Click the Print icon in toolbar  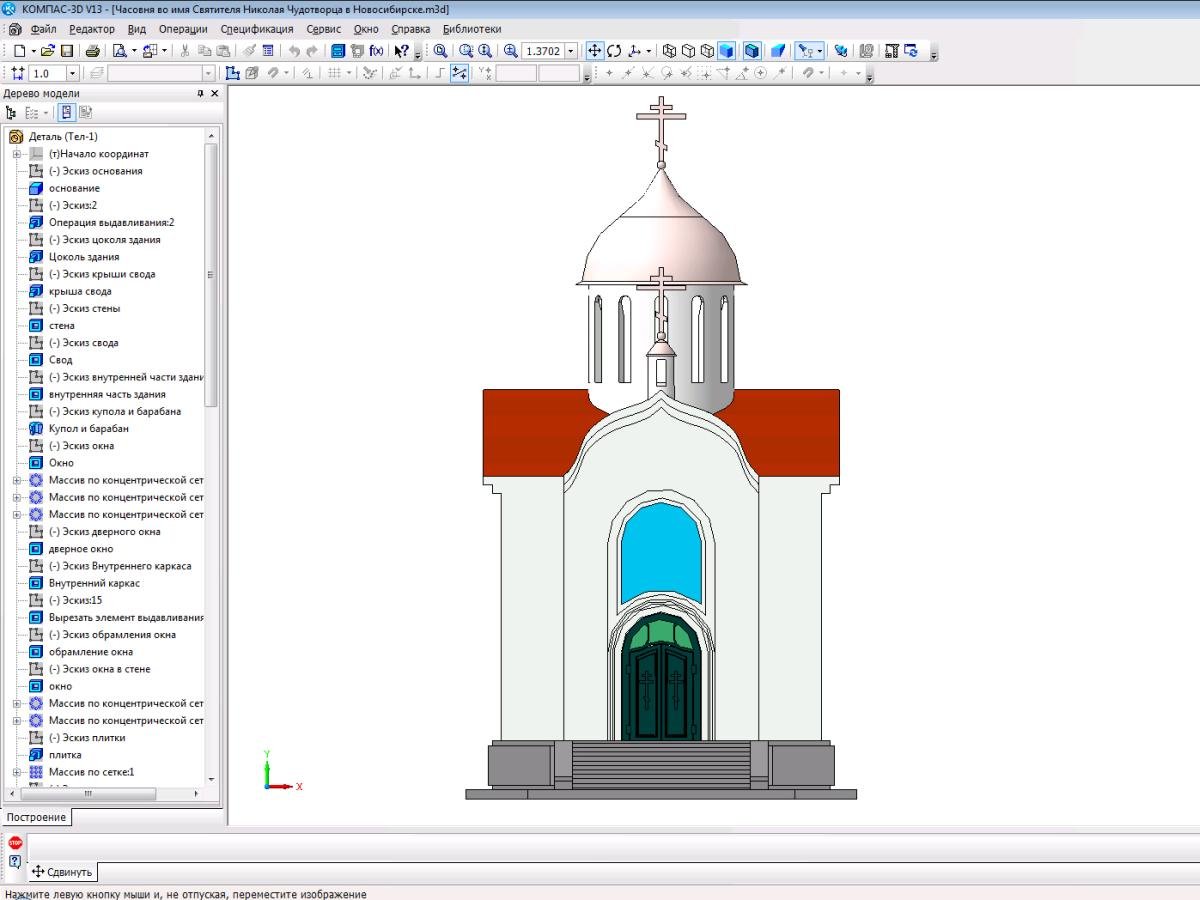[x=92, y=51]
